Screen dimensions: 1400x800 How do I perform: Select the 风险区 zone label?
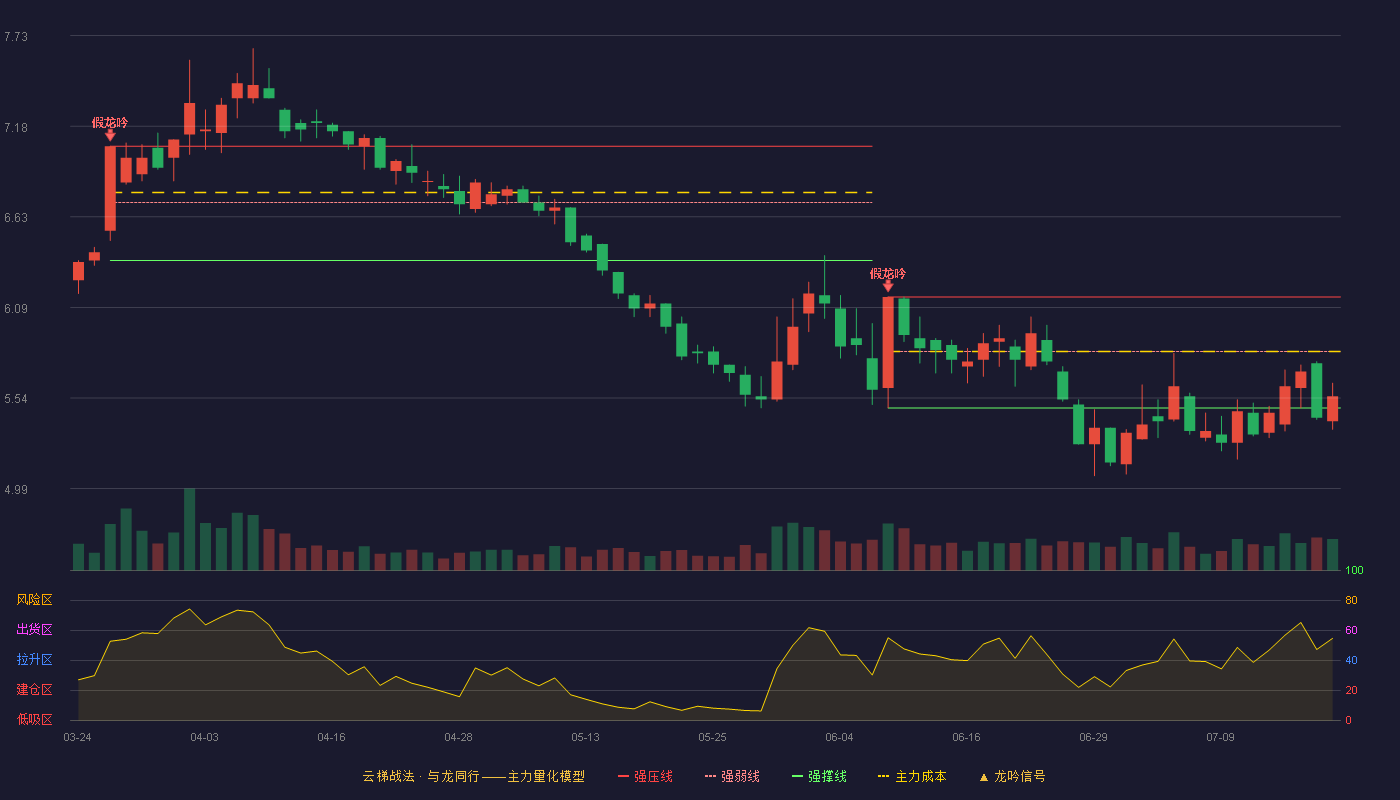coord(34,600)
